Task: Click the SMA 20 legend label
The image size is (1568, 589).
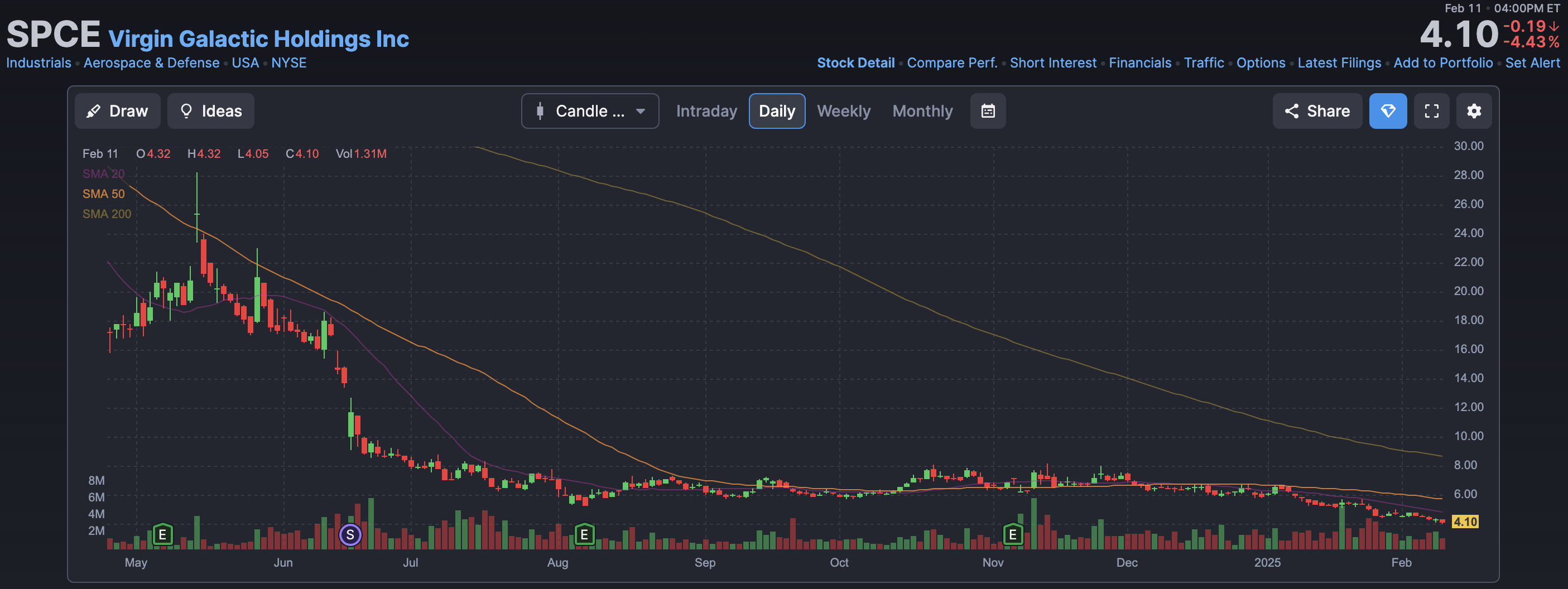Action: pyautogui.click(x=103, y=173)
